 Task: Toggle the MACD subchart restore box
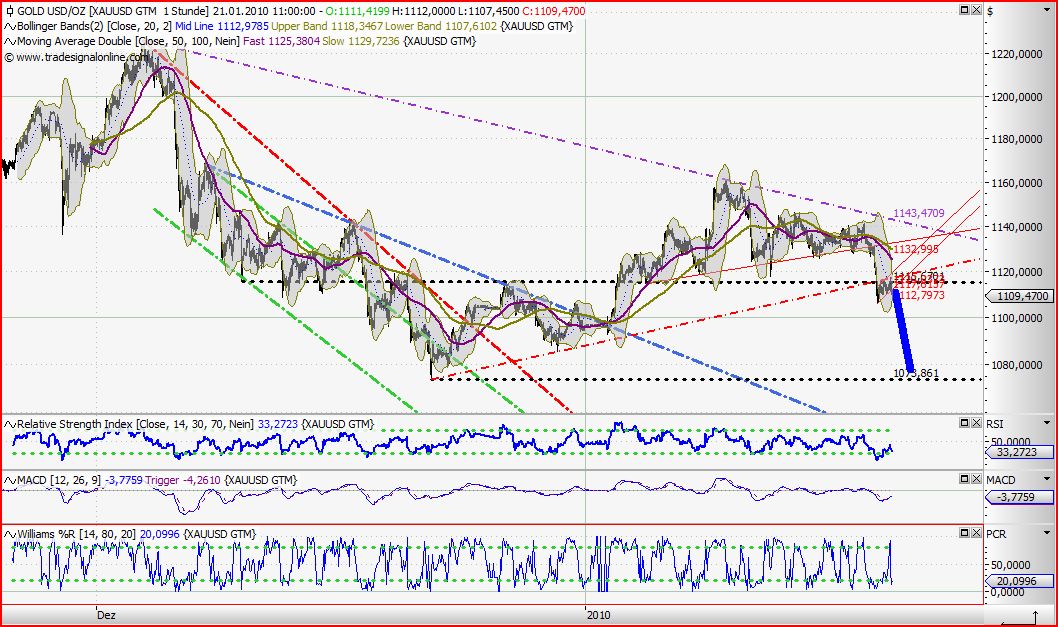966,480
